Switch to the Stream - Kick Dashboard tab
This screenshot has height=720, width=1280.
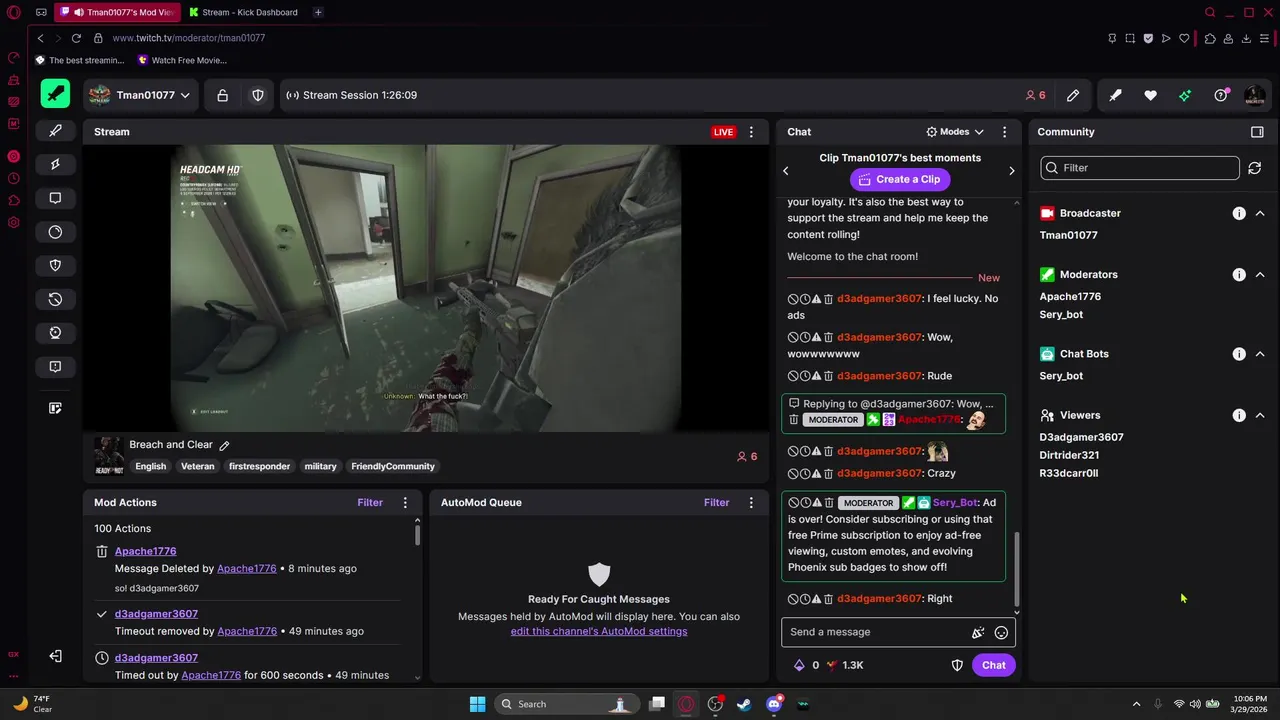(244, 12)
